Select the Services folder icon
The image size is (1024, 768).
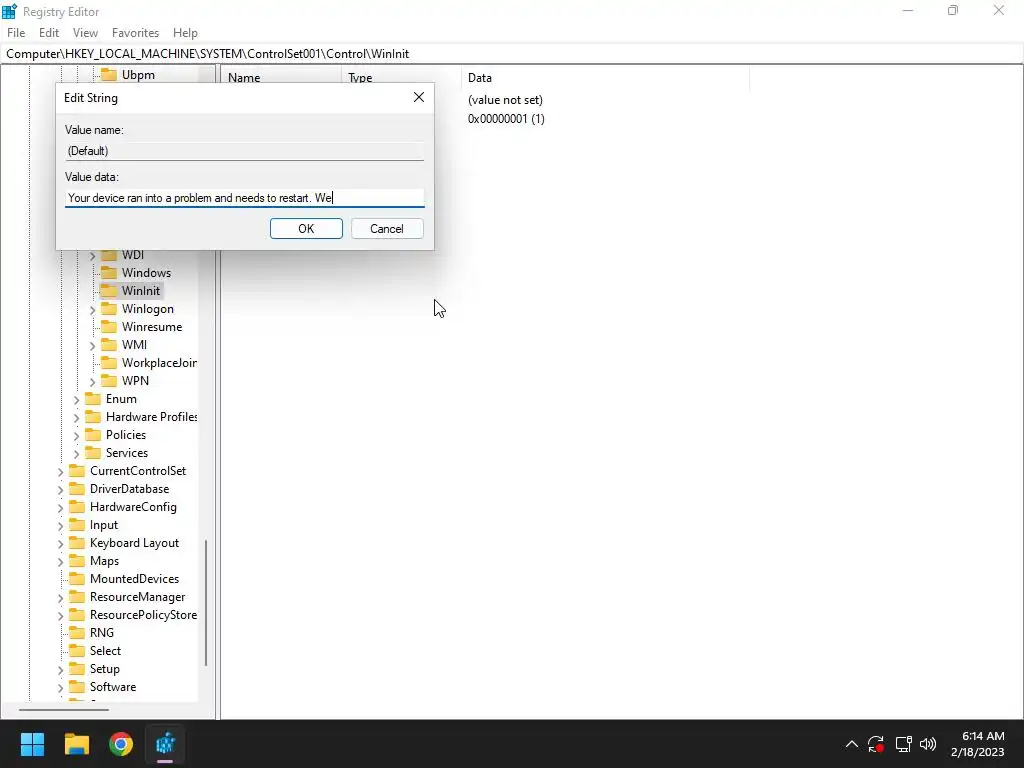pyautogui.click(x=93, y=453)
